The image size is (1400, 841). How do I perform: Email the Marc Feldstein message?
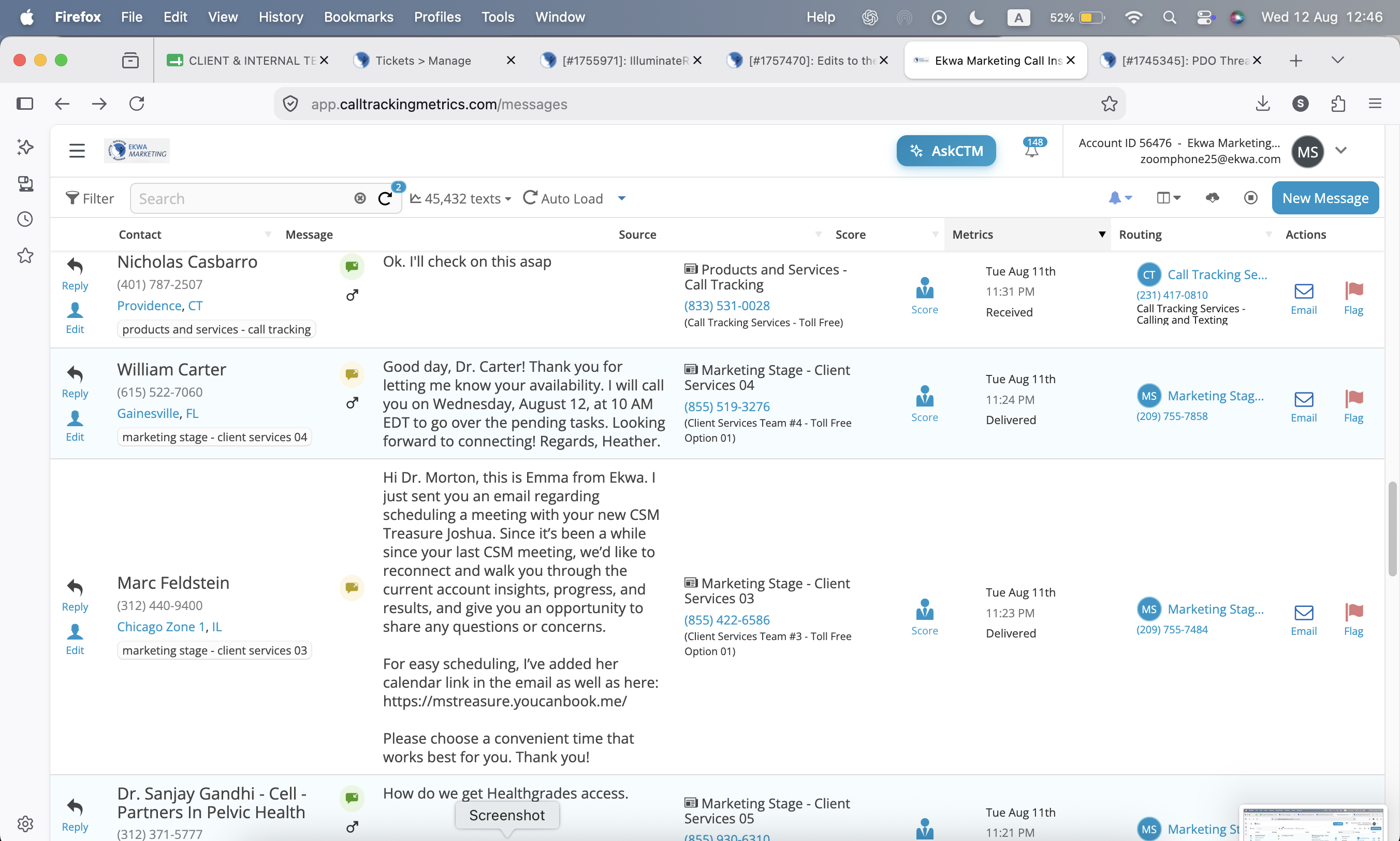[x=1303, y=620]
